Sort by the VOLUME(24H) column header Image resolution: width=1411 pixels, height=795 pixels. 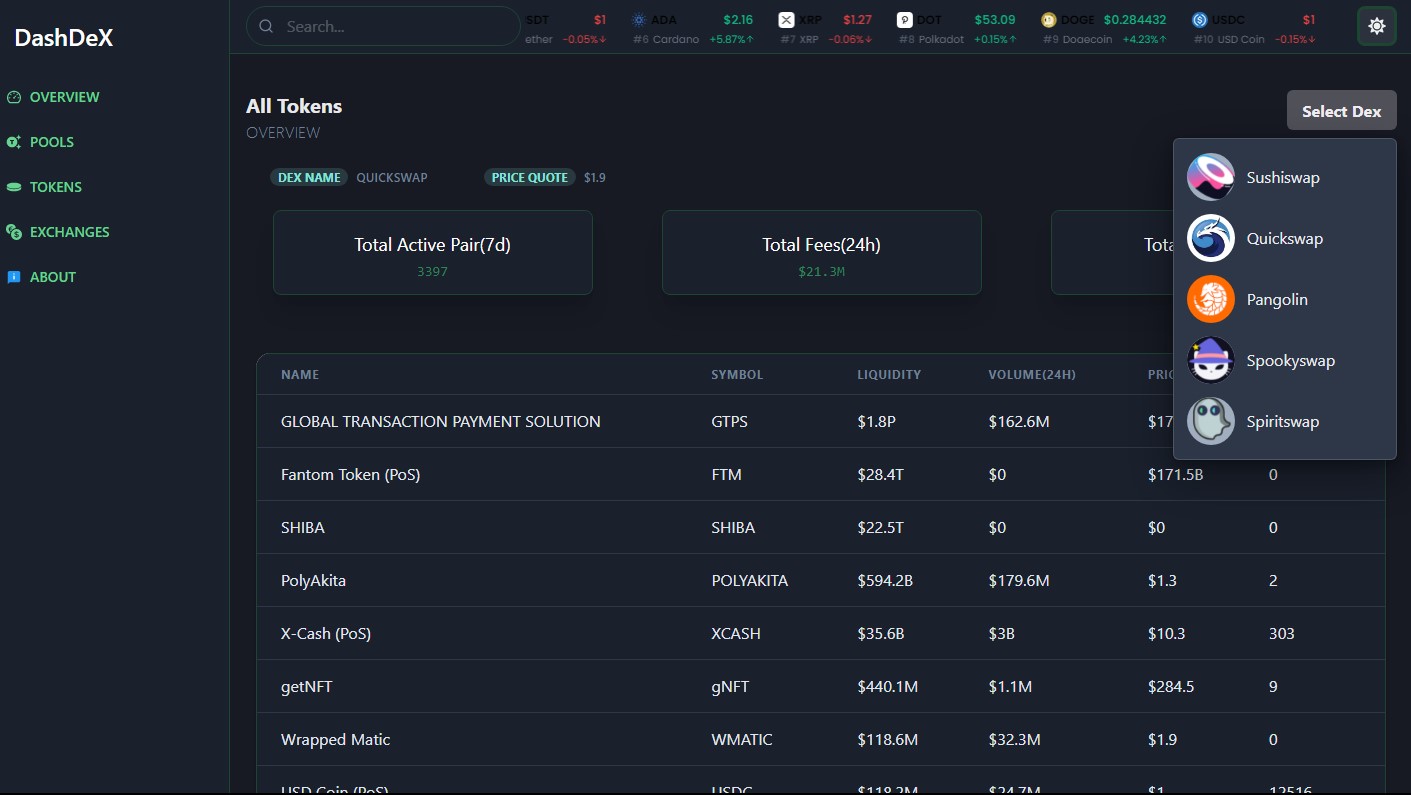[1032, 375]
